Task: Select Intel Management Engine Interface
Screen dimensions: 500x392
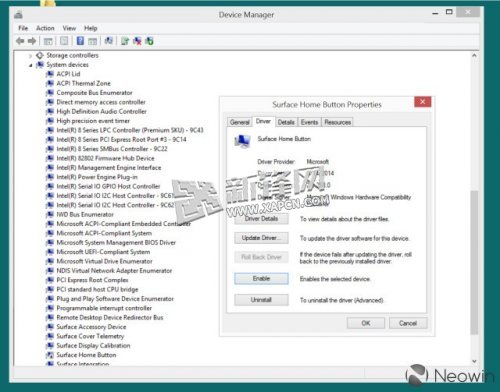Action: tap(109, 168)
